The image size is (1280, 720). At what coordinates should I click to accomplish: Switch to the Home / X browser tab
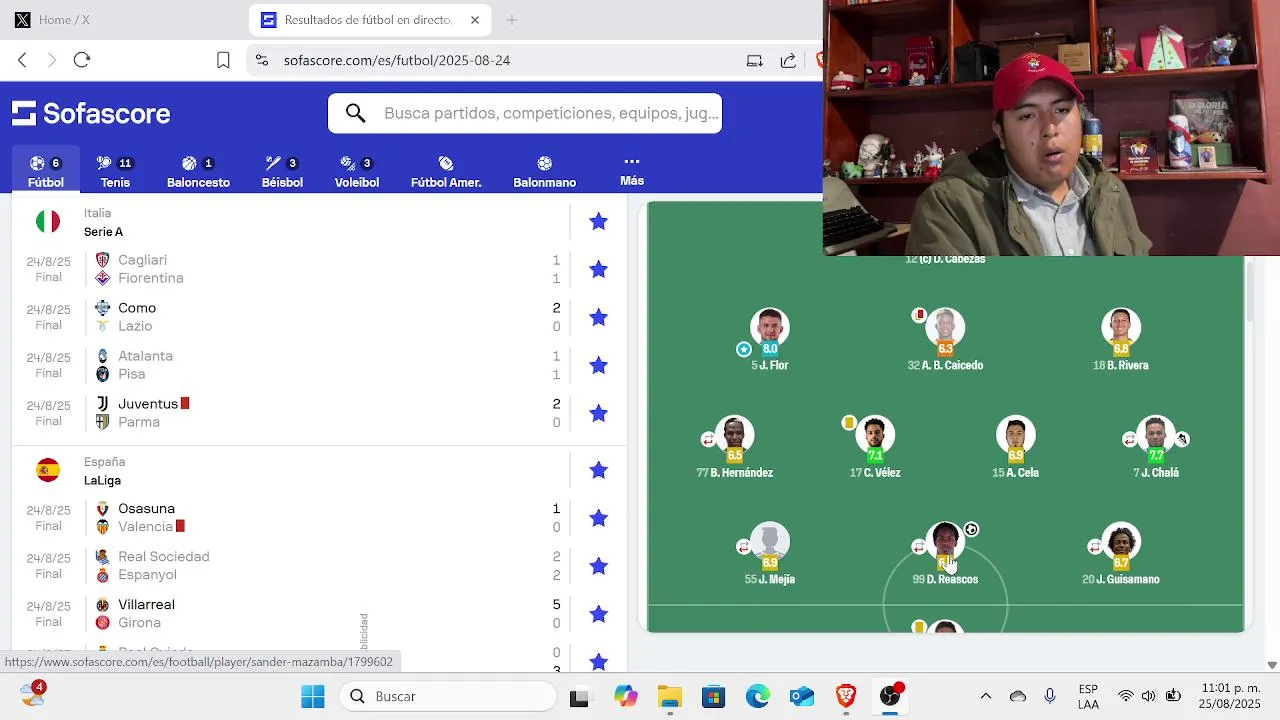pos(64,20)
